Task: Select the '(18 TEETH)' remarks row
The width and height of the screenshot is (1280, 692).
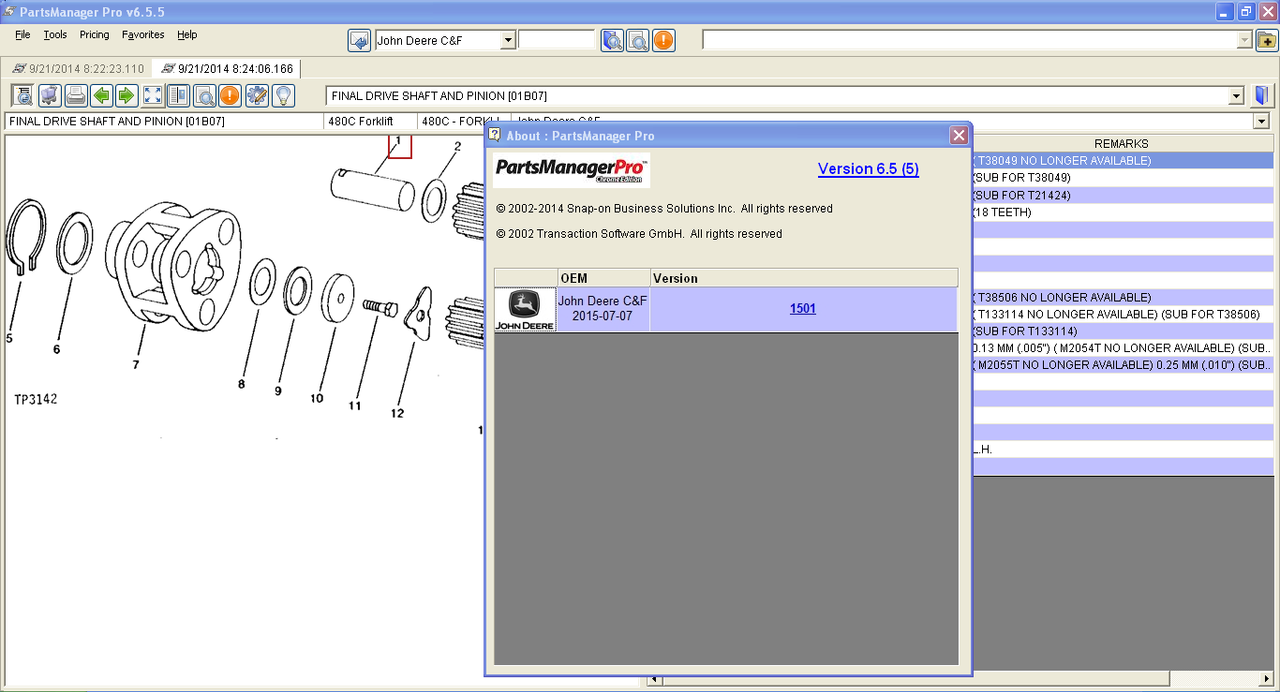Action: point(1121,212)
